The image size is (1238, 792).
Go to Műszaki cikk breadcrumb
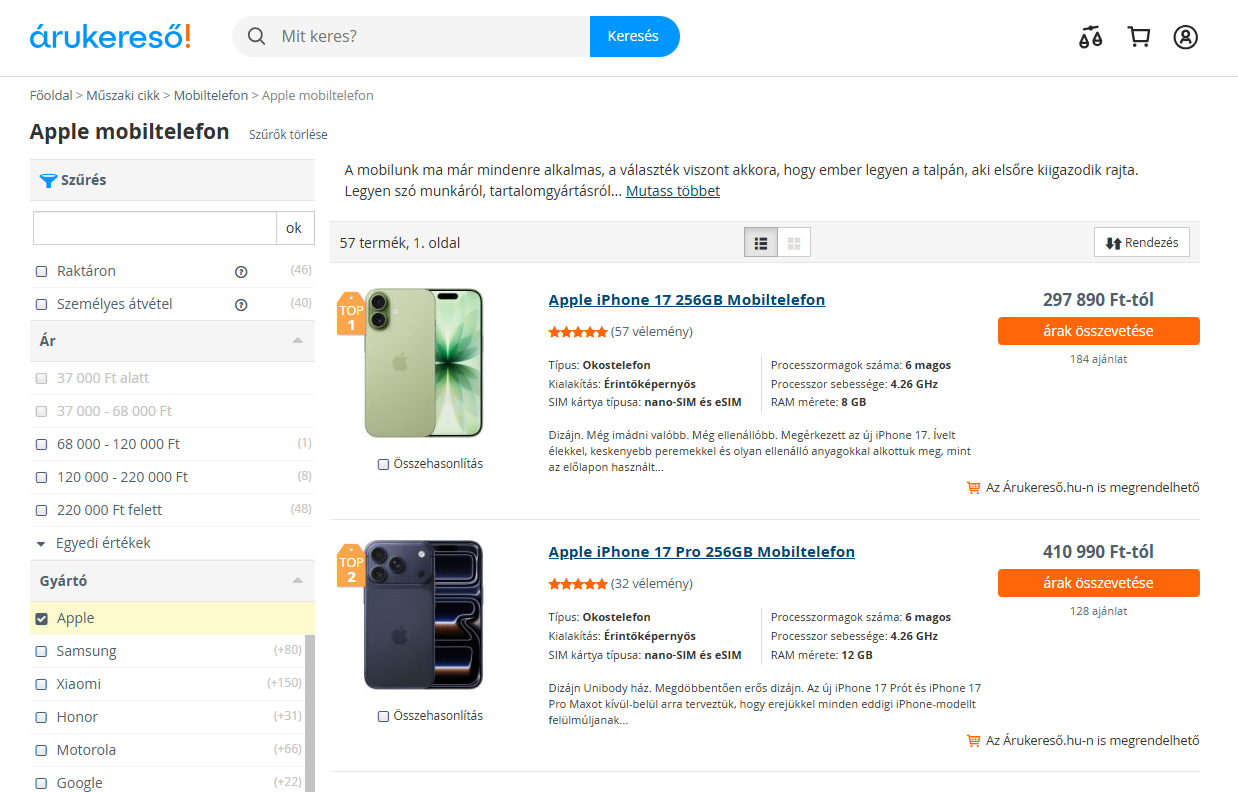[123, 96]
